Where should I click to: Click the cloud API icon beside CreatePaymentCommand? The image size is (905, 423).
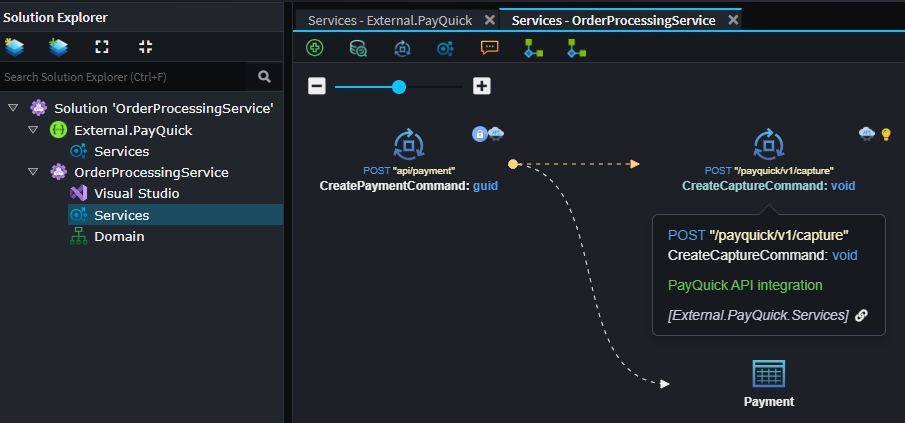pyautogui.click(x=496, y=134)
